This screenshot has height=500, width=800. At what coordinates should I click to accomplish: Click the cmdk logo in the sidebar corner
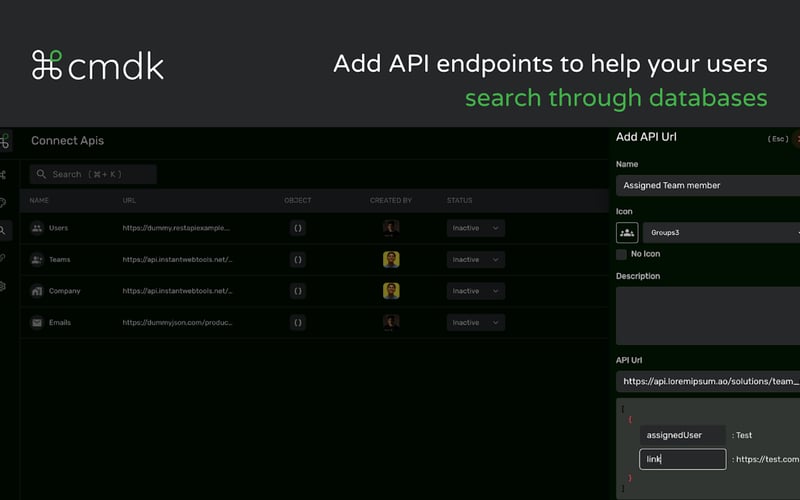(x=5, y=140)
